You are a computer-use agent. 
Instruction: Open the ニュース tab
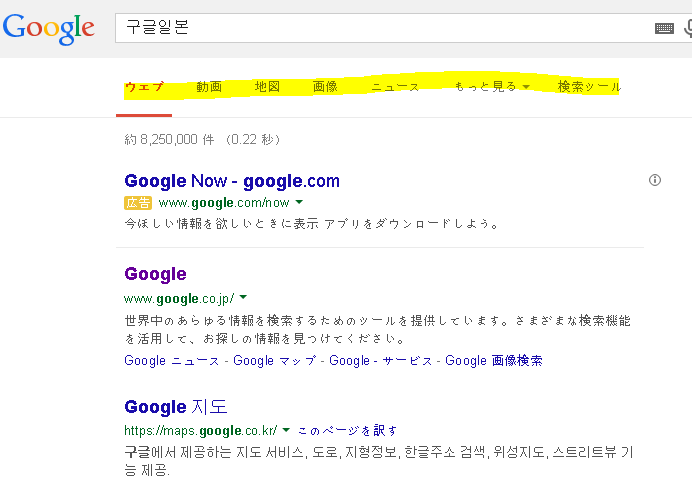[x=395, y=87]
